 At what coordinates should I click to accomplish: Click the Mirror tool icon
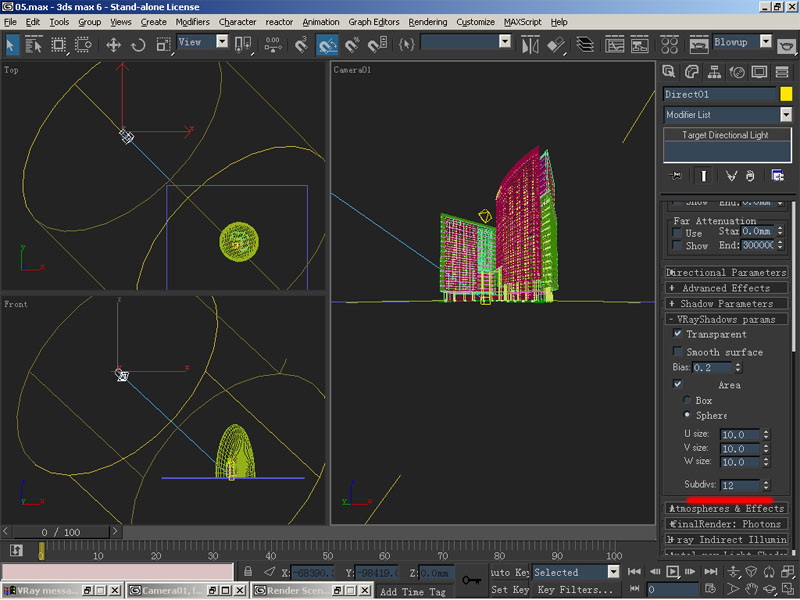click(531, 45)
